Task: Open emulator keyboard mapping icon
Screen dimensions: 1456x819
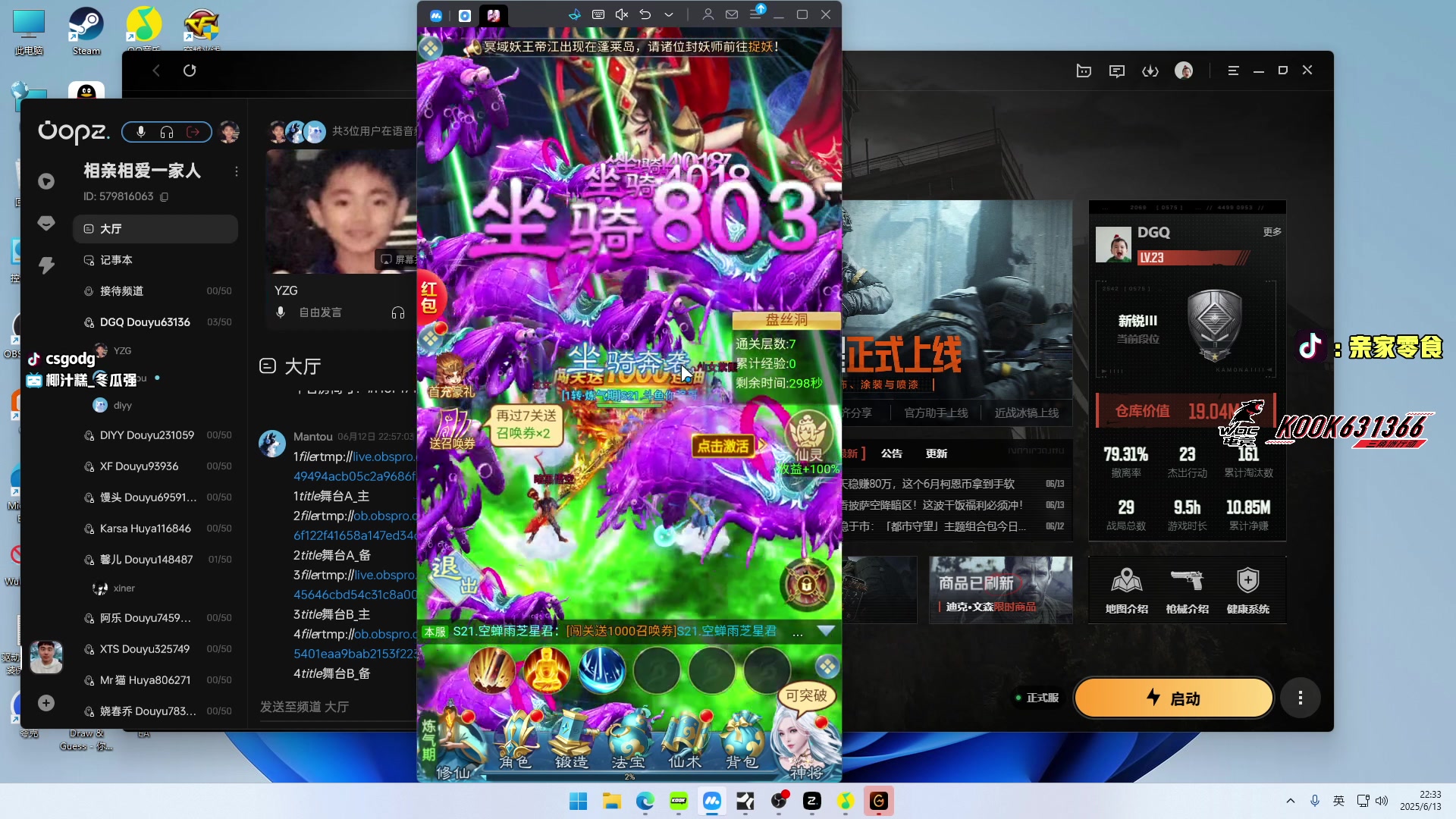Action: click(598, 14)
